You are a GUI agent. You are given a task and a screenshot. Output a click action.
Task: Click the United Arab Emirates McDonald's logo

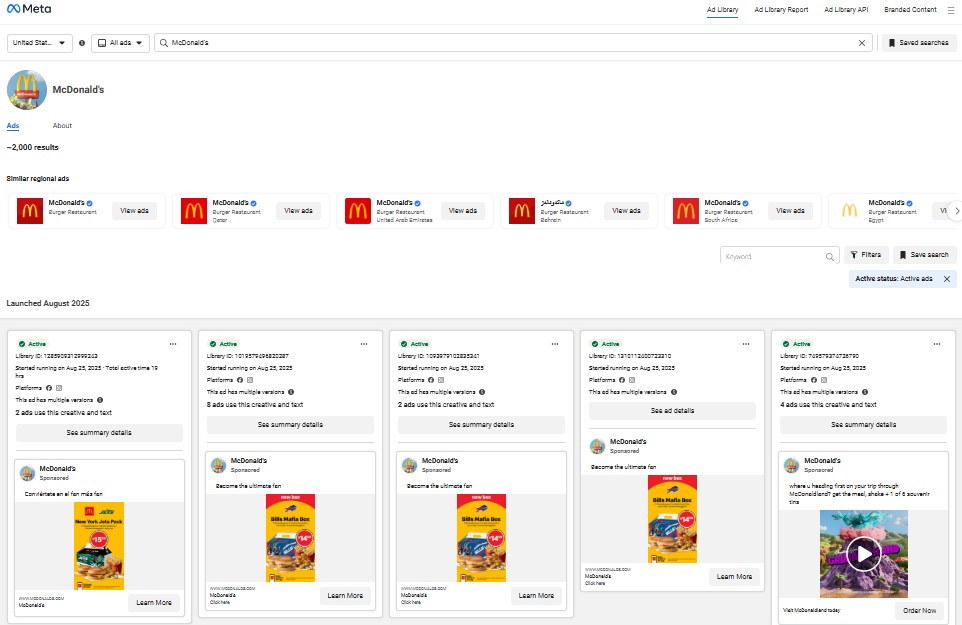[358, 211]
